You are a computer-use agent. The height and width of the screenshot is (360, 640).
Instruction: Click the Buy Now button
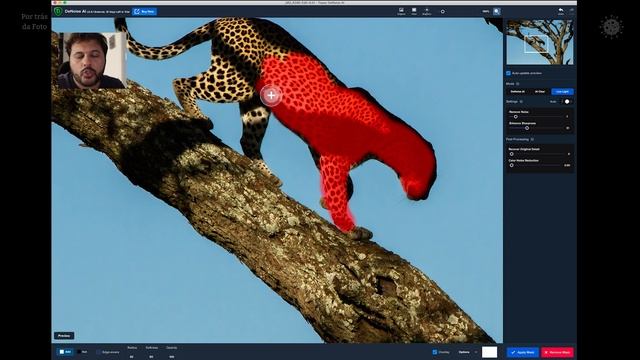coord(144,11)
